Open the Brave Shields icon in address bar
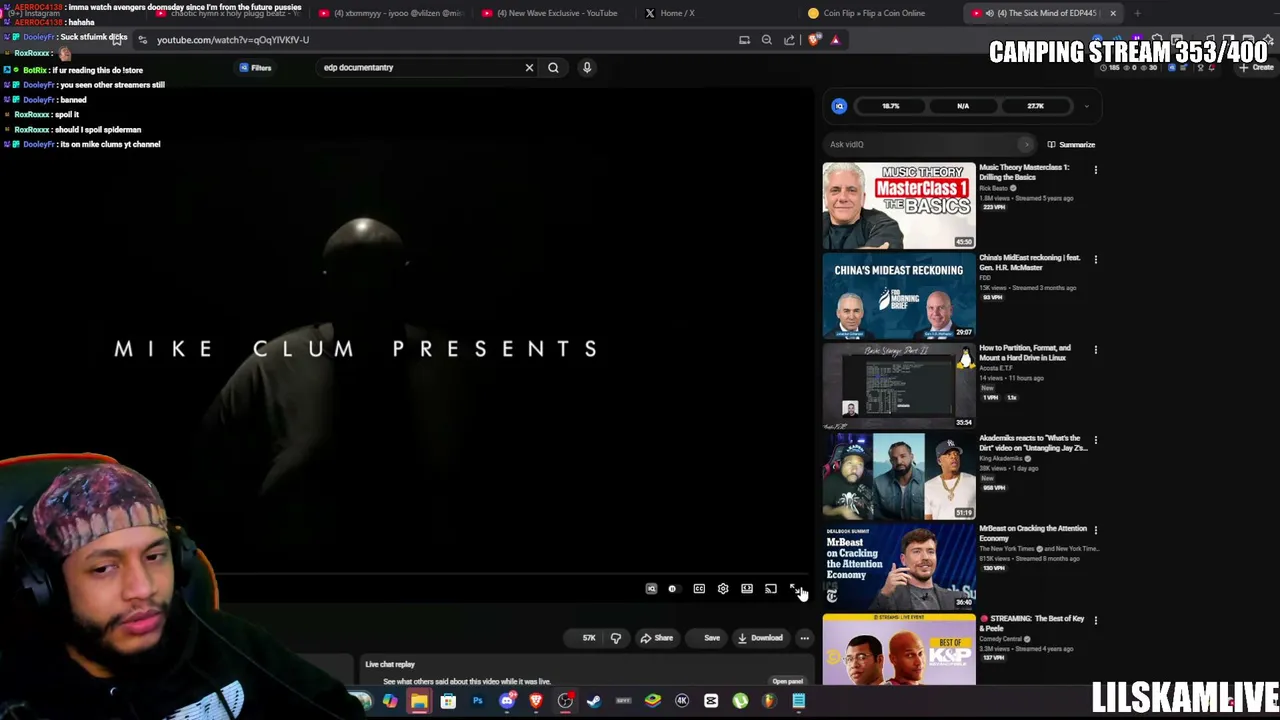 click(814, 40)
